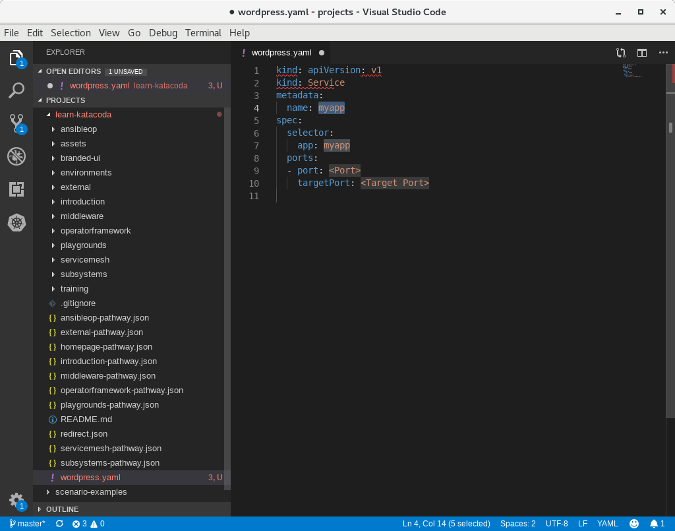Click the Open Changes icon in editor toolbar
Screen dimensions: 675x531
[x=621, y=52]
